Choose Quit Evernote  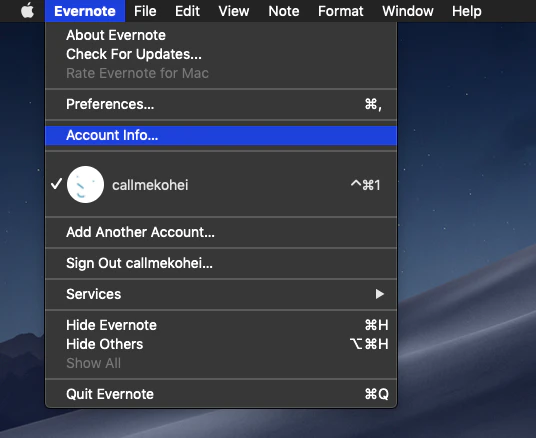click(221, 394)
